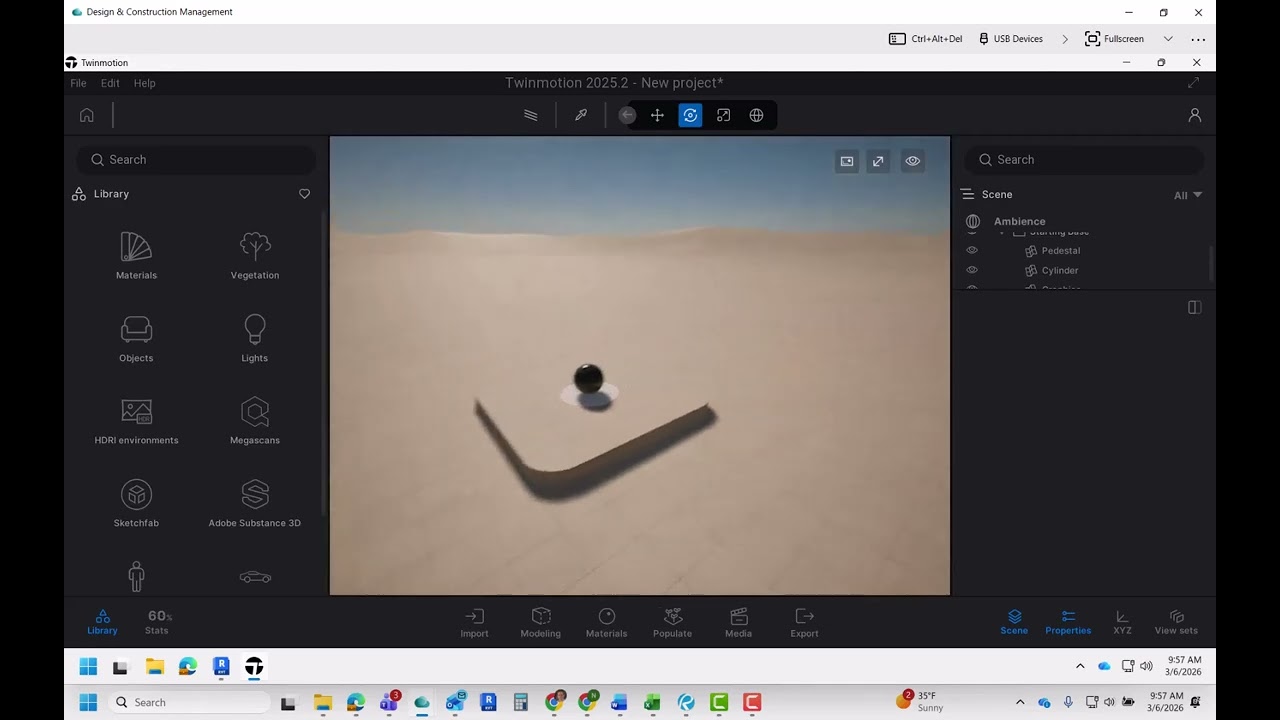Image resolution: width=1280 pixels, height=720 pixels.
Task: Toggle visibility of the Pedestal object
Action: [x=971, y=250]
